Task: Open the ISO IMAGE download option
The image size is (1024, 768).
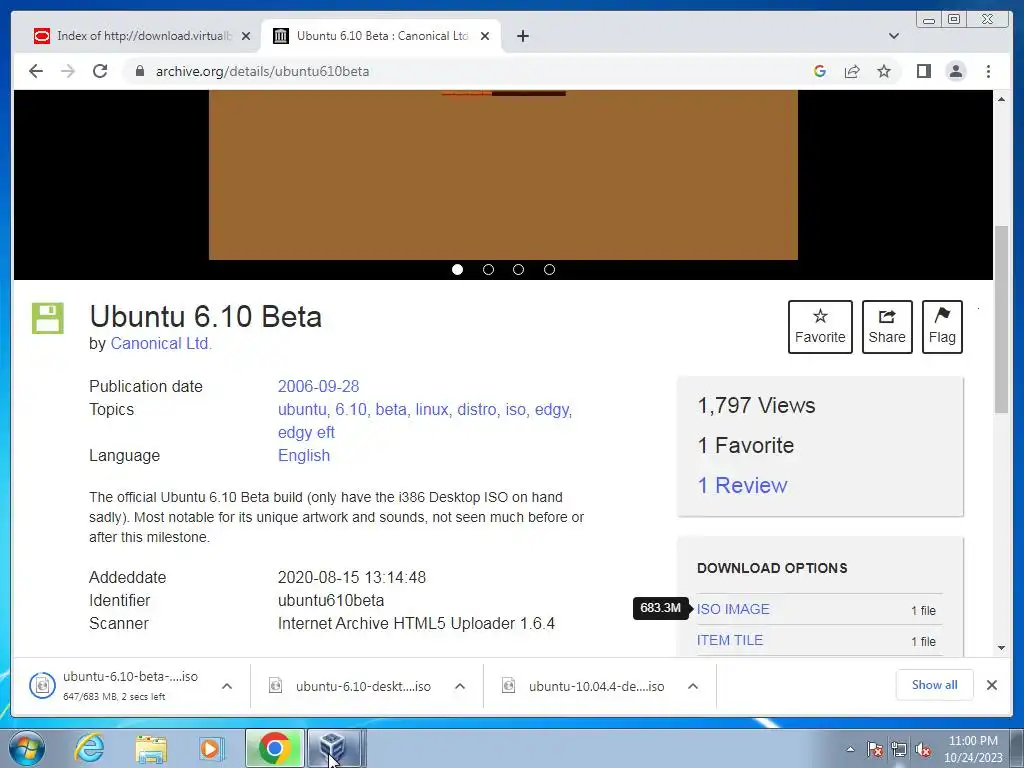Action: (733, 609)
